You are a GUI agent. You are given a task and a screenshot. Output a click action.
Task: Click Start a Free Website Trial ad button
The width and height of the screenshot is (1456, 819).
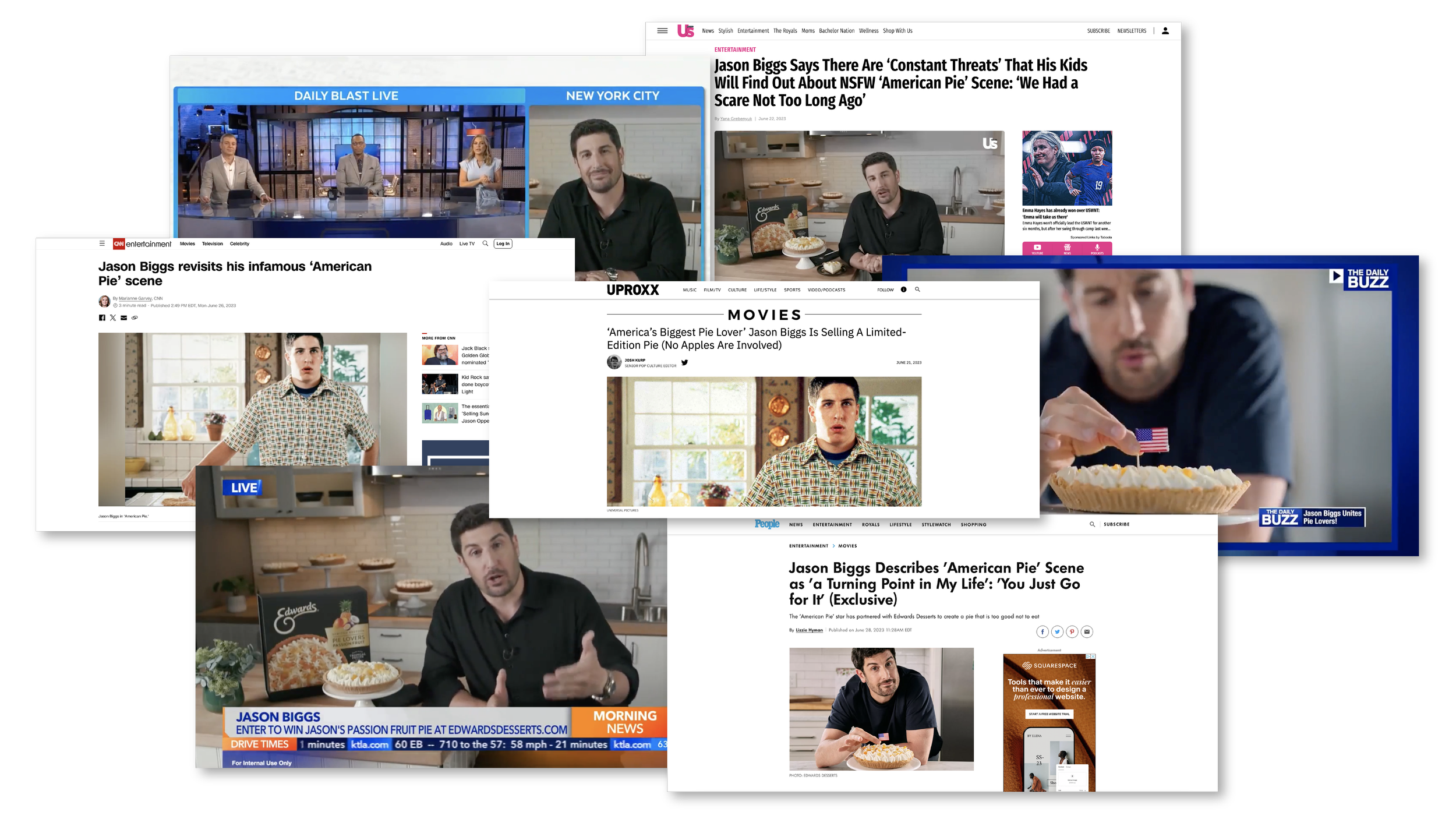coord(1049,714)
